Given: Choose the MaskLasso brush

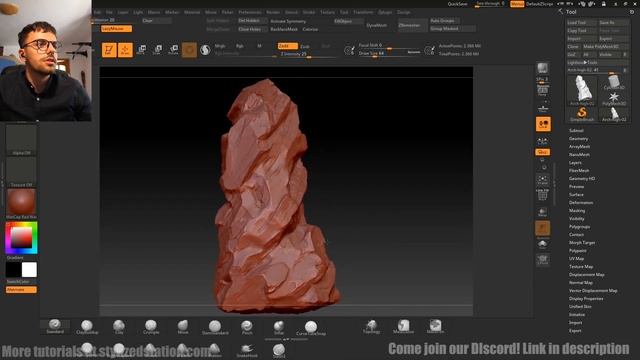Looking at the screenshot, I should point(403,327).
